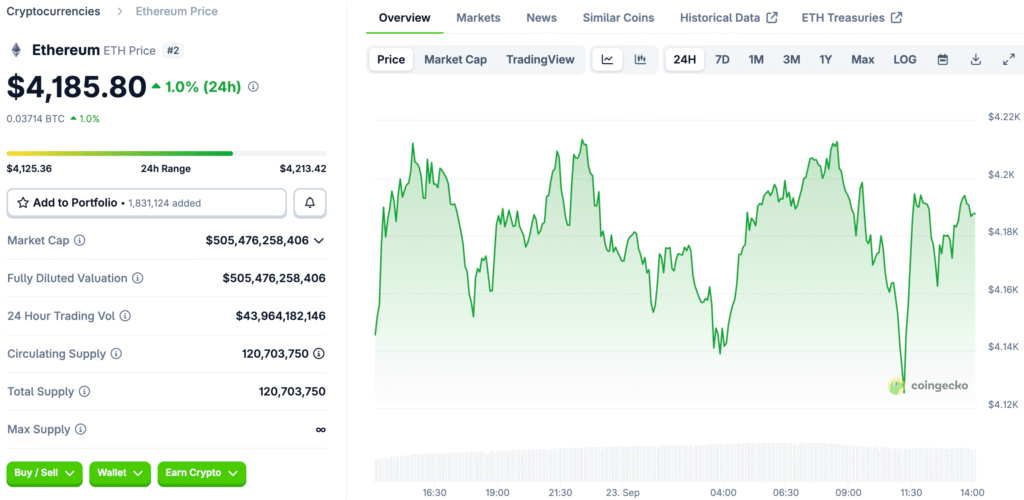1024x500 pixels.
Task: Toggle LOG scale on chart
Action: (x=905, y=59)
